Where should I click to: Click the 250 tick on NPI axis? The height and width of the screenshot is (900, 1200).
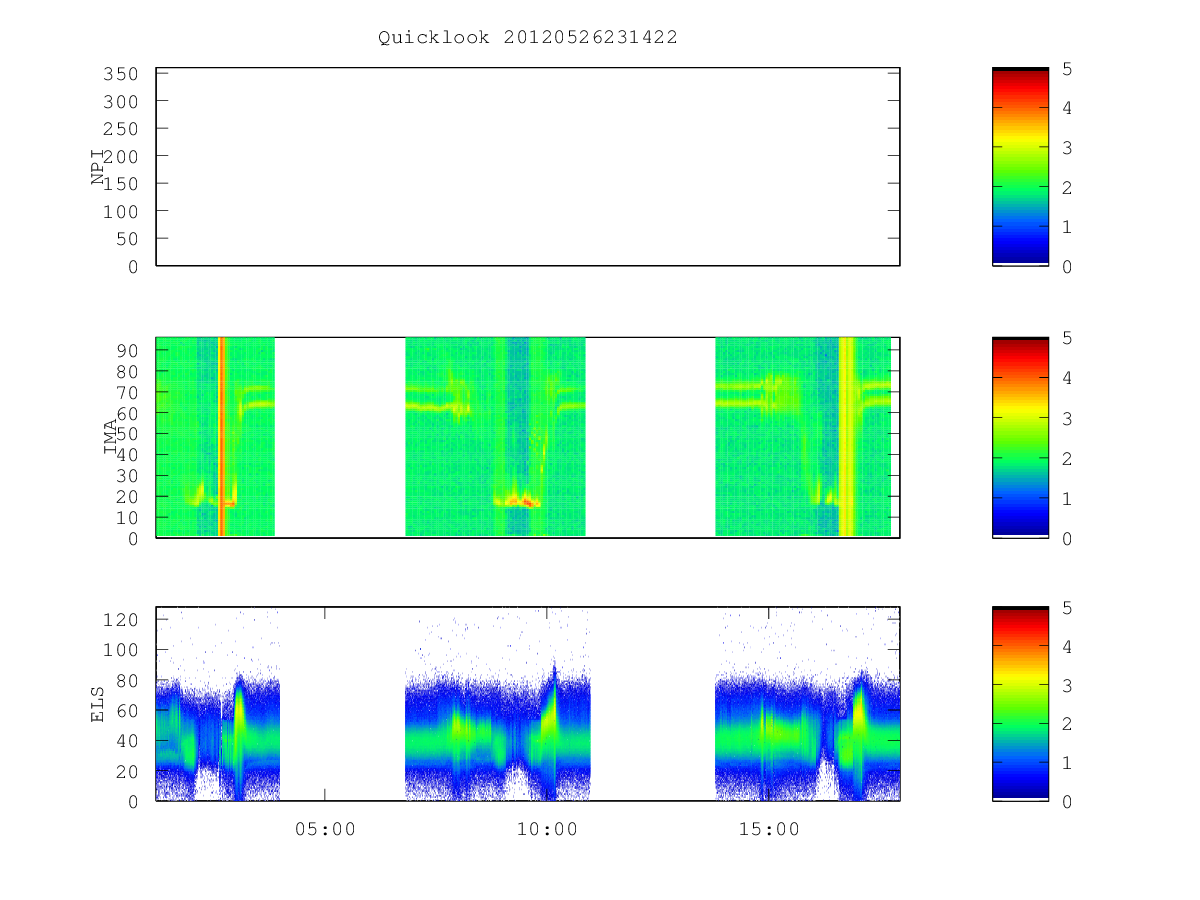click(x=120, y=129)
